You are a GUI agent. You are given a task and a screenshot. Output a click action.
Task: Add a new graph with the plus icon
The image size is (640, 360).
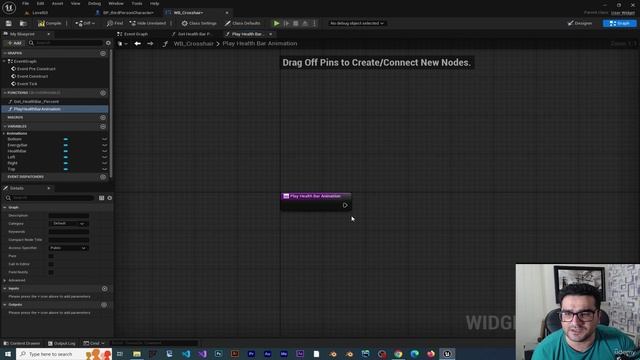point(103,53)
